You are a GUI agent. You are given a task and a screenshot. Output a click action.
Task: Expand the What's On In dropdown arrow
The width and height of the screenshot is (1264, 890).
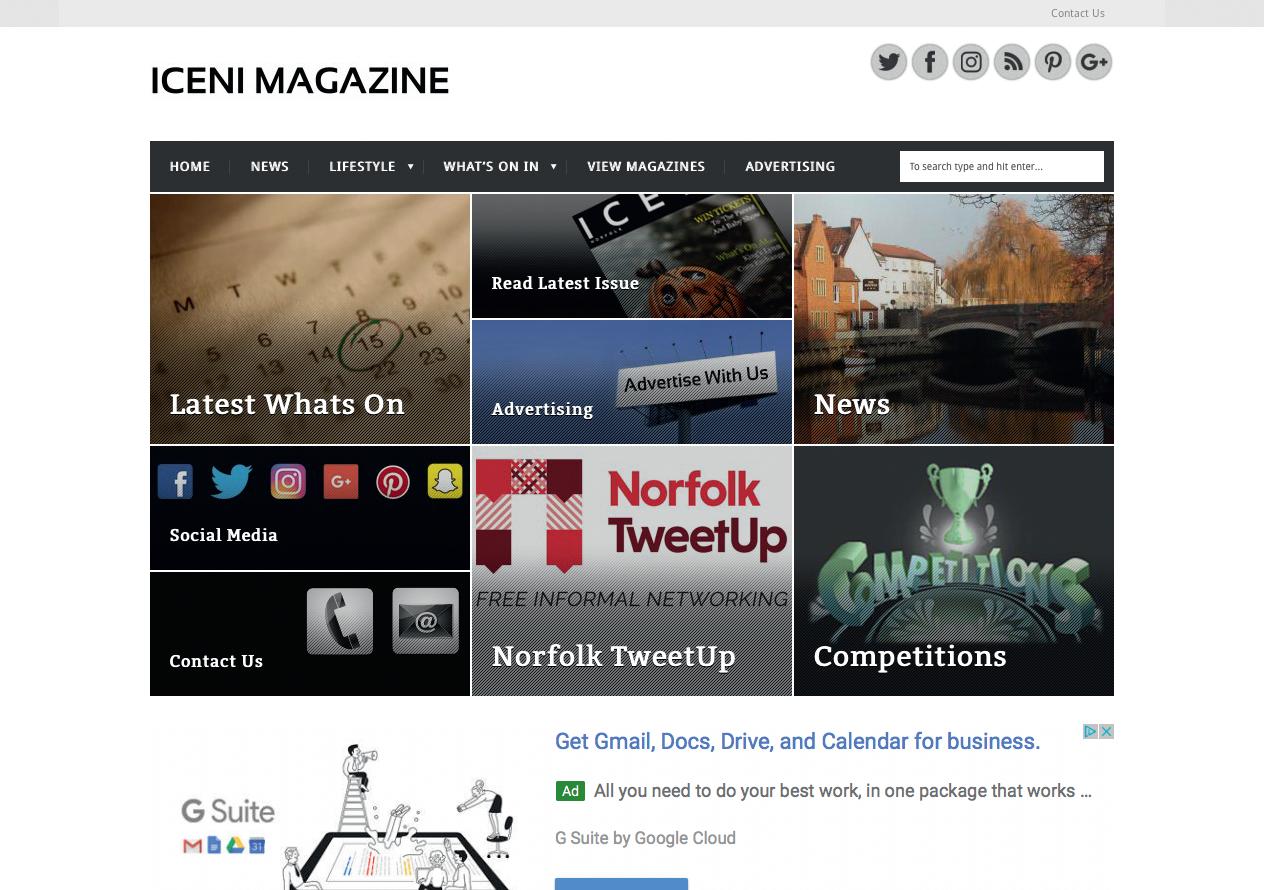coord(553,167)
